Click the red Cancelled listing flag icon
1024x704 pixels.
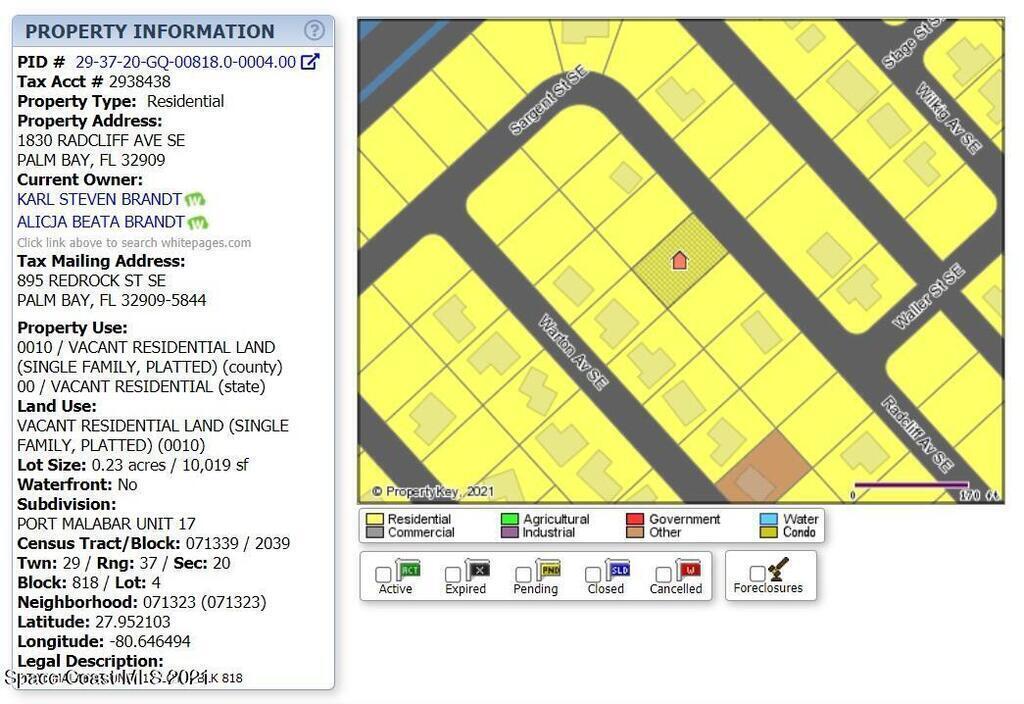pyautogui.click(x=689, y=571)
